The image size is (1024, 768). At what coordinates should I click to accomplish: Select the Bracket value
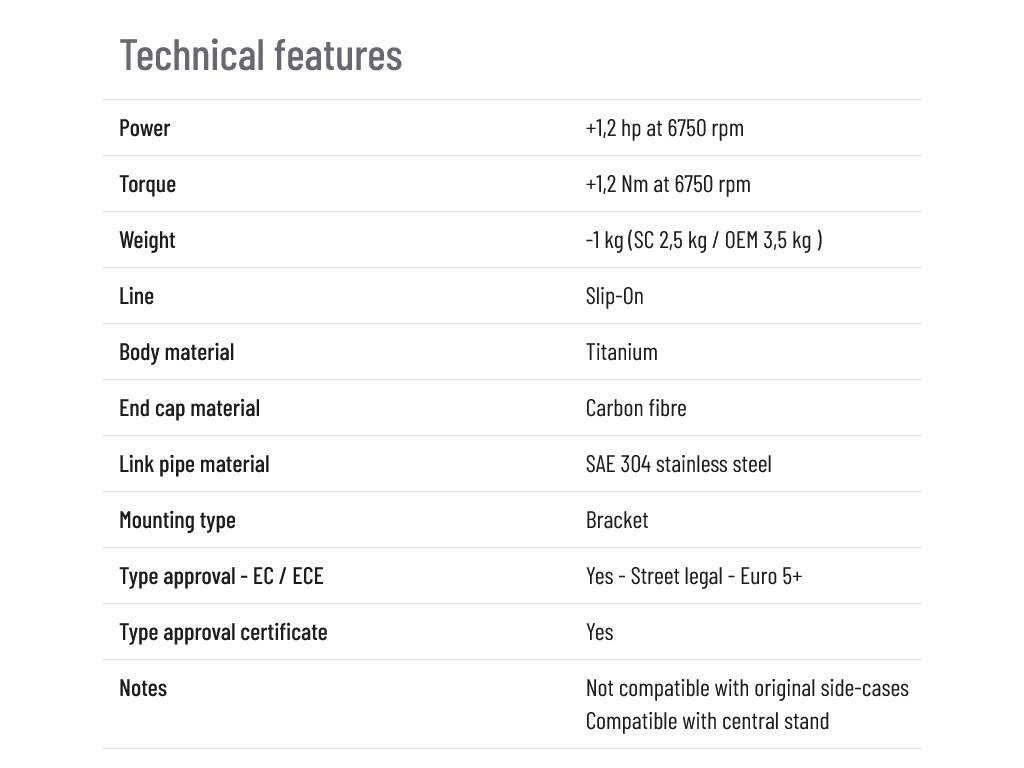click(617, 520)
